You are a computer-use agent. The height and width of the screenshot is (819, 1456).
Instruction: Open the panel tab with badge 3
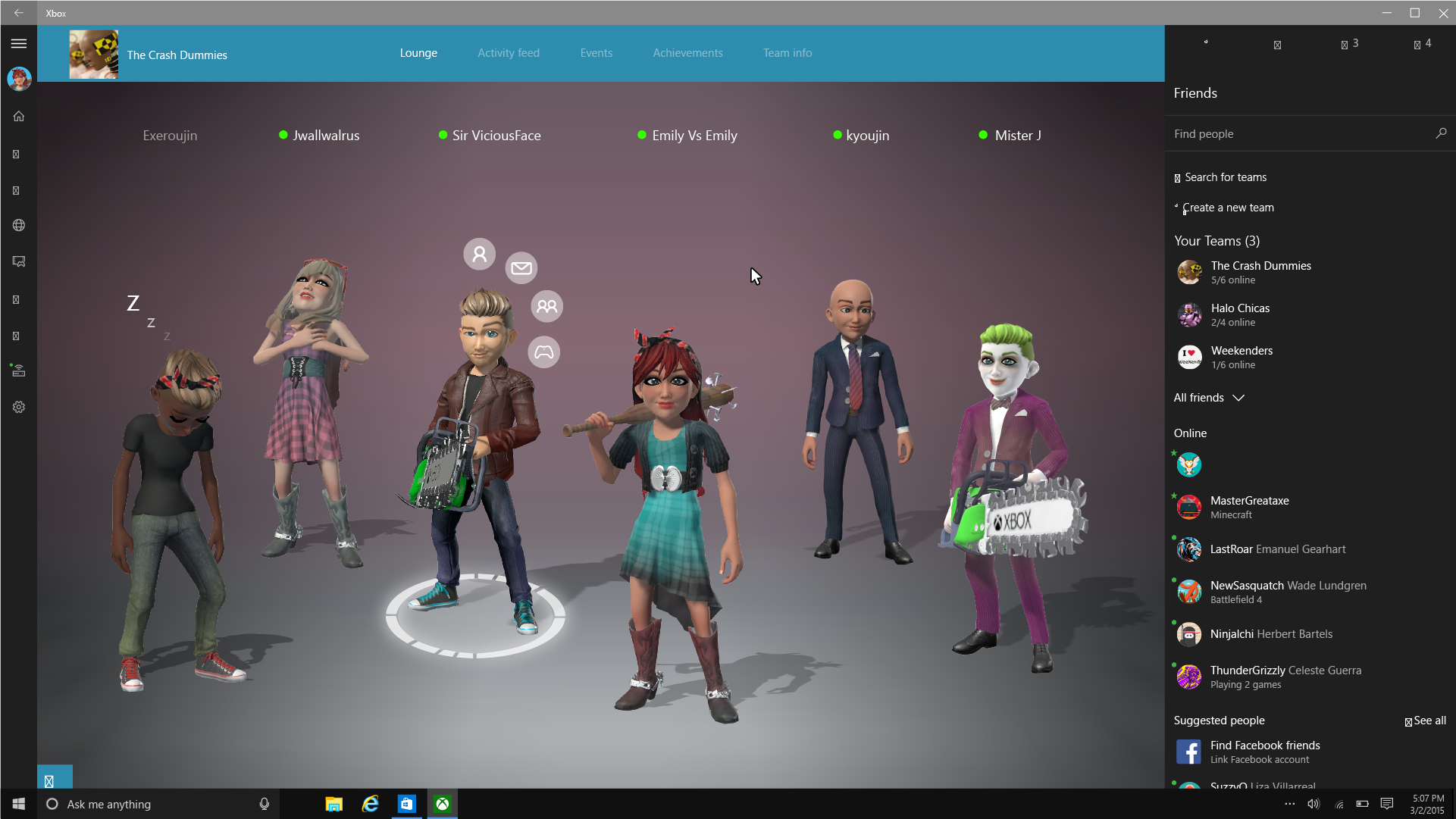tap(1350, 44)
